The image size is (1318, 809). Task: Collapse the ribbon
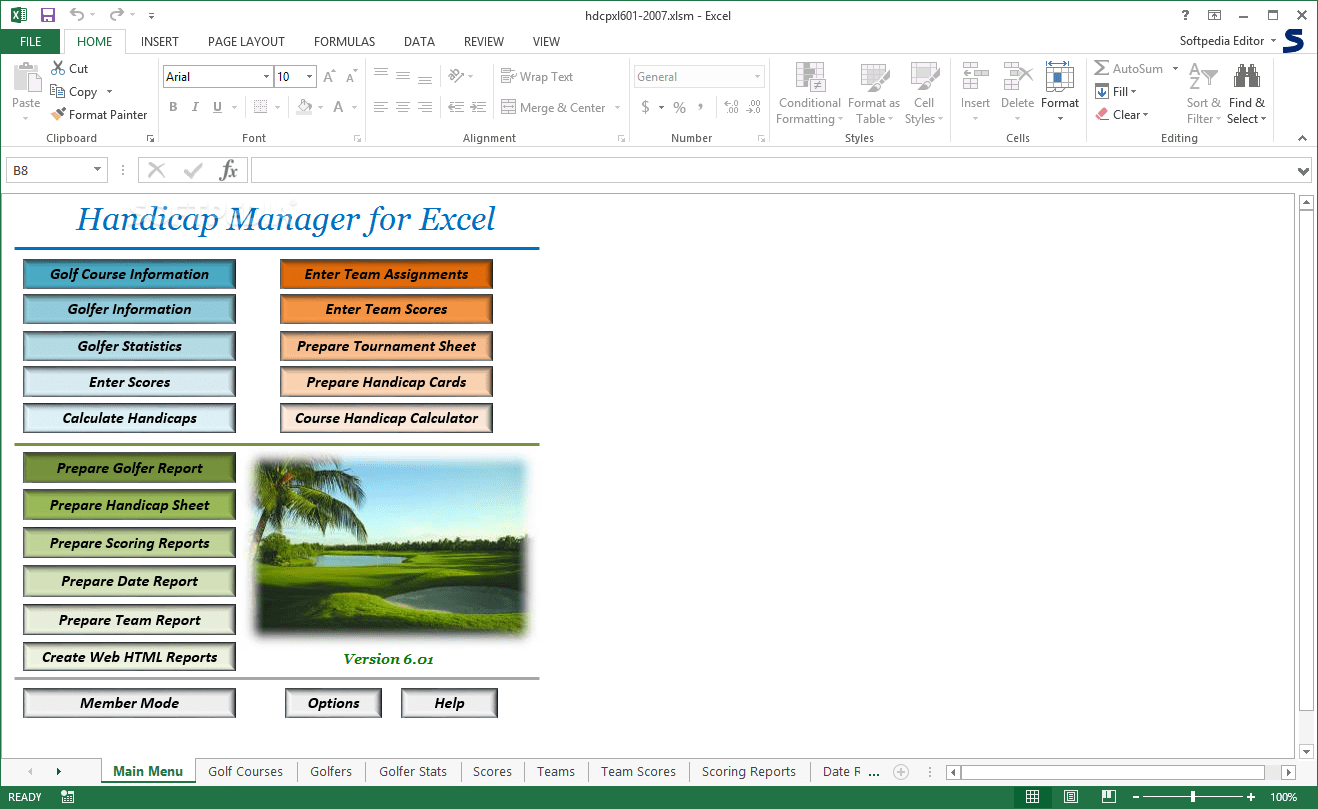[1302, 138]
